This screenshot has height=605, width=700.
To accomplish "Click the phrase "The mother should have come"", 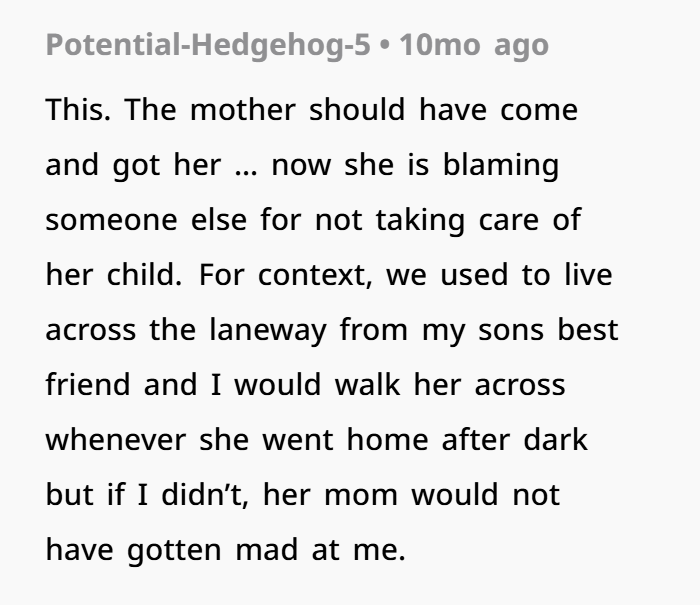I will point(353,110).
